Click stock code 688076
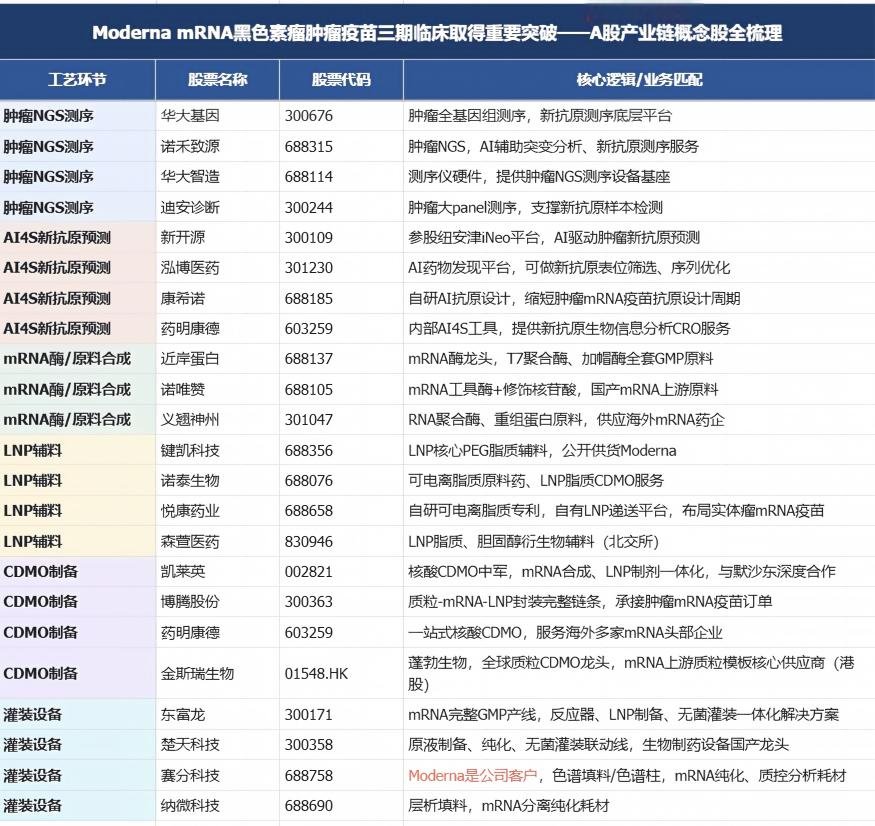Viewport: 875px width, 826px height. (x=309, y=481)
